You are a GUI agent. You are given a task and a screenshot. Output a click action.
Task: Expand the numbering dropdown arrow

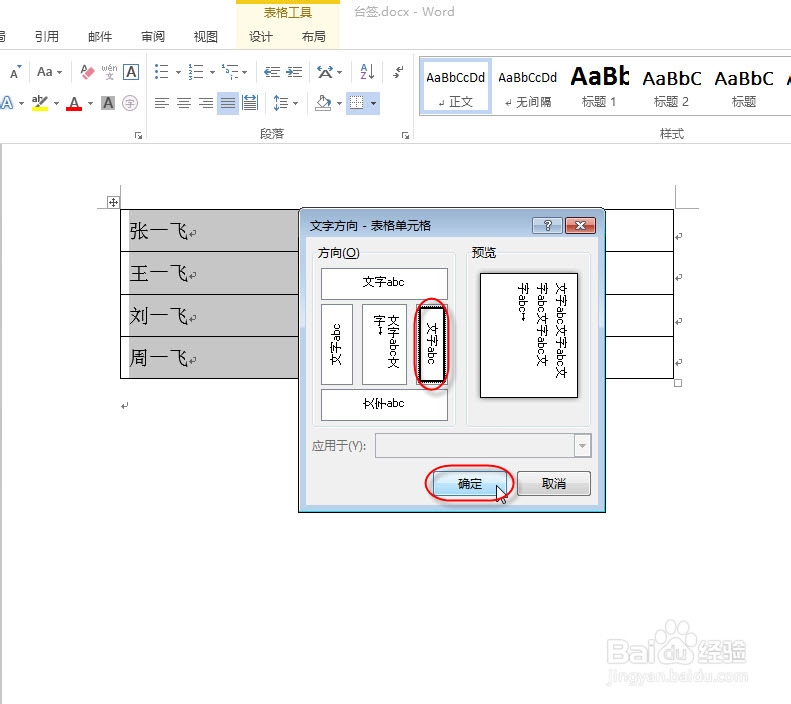(x=212, y=73)
